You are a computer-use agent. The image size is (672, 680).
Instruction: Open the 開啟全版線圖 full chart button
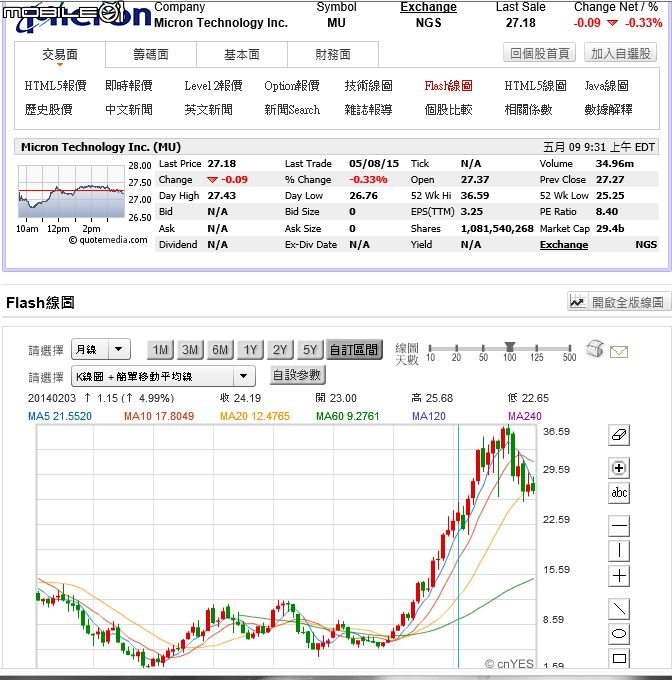[619, 302]
